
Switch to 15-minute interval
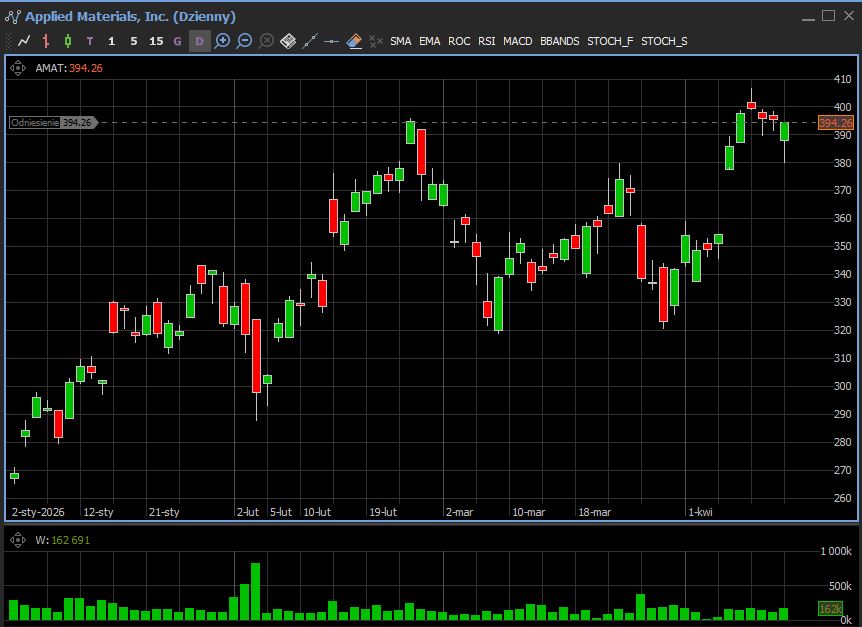point(156,41)
